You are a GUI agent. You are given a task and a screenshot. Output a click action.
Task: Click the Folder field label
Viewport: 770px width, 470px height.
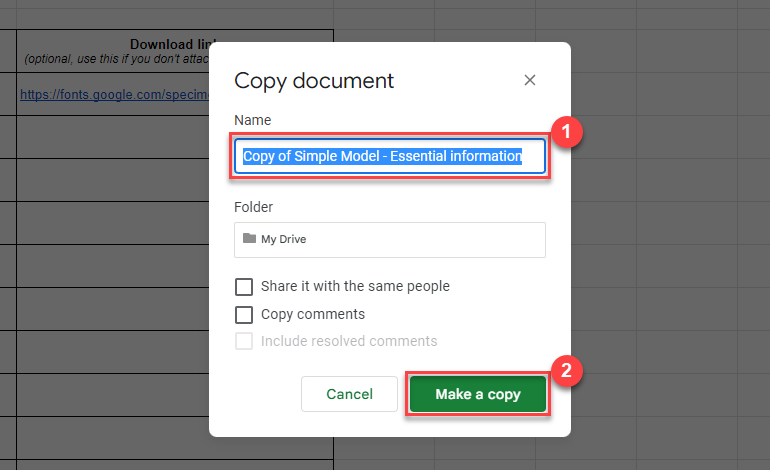pos(254,207)
